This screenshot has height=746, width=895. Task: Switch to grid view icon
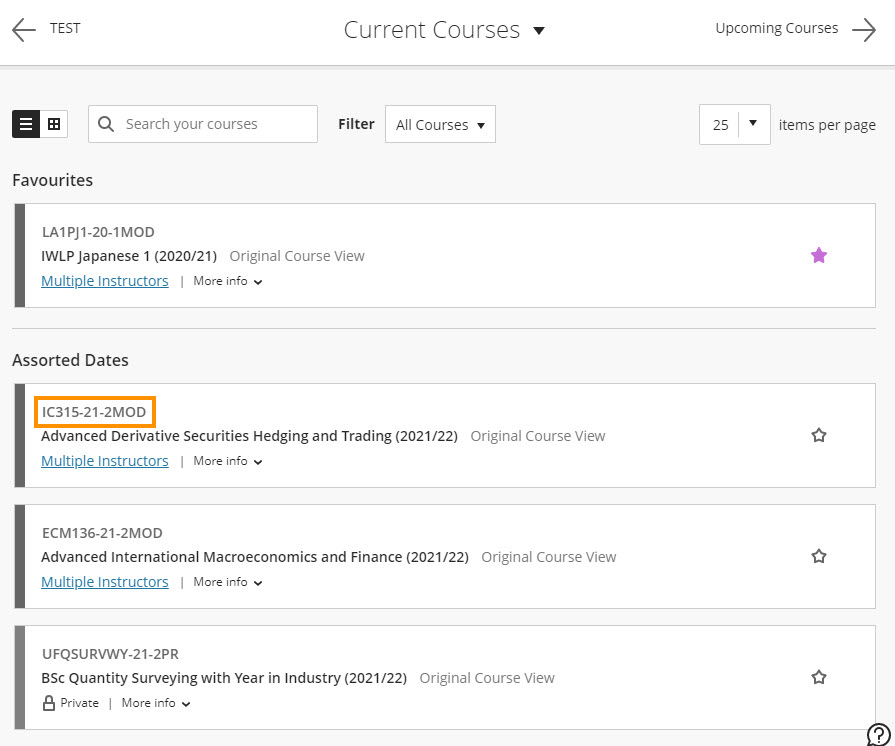(54, 124)
